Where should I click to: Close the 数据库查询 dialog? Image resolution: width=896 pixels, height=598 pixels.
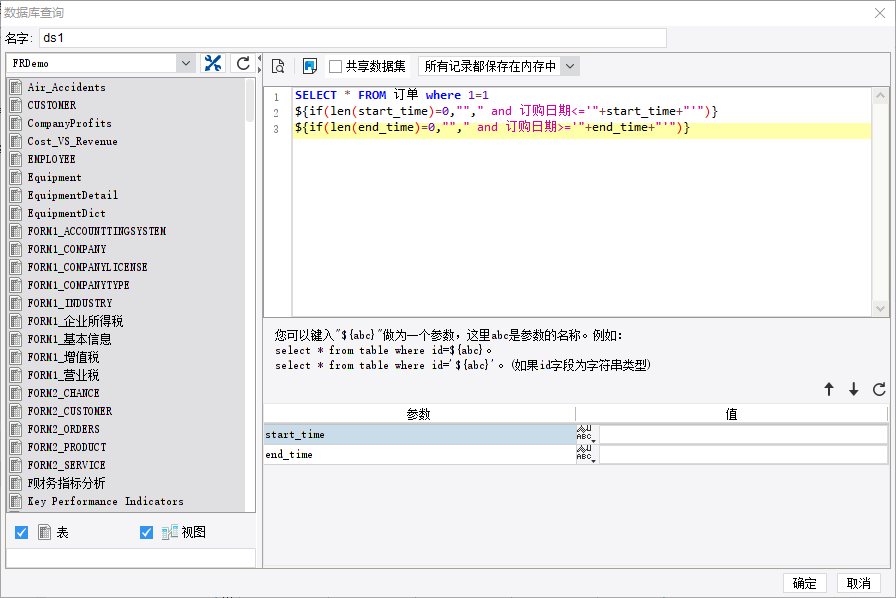(x=879, y=13)
